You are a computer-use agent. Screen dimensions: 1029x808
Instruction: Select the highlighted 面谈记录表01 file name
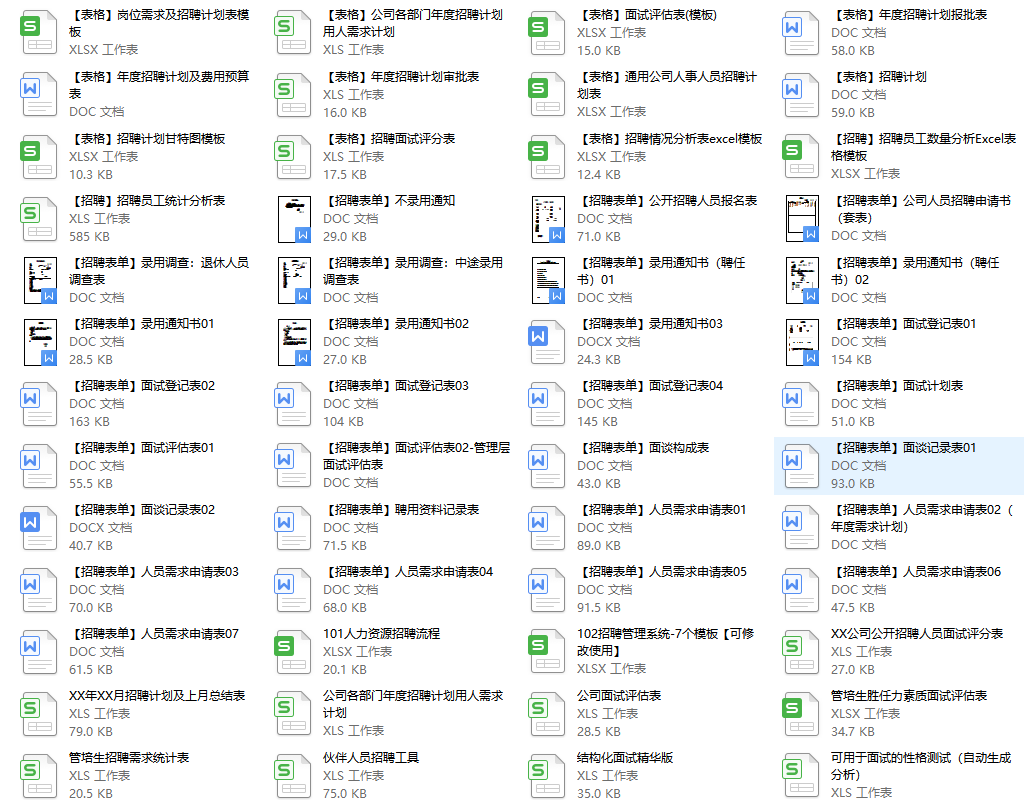904,448
